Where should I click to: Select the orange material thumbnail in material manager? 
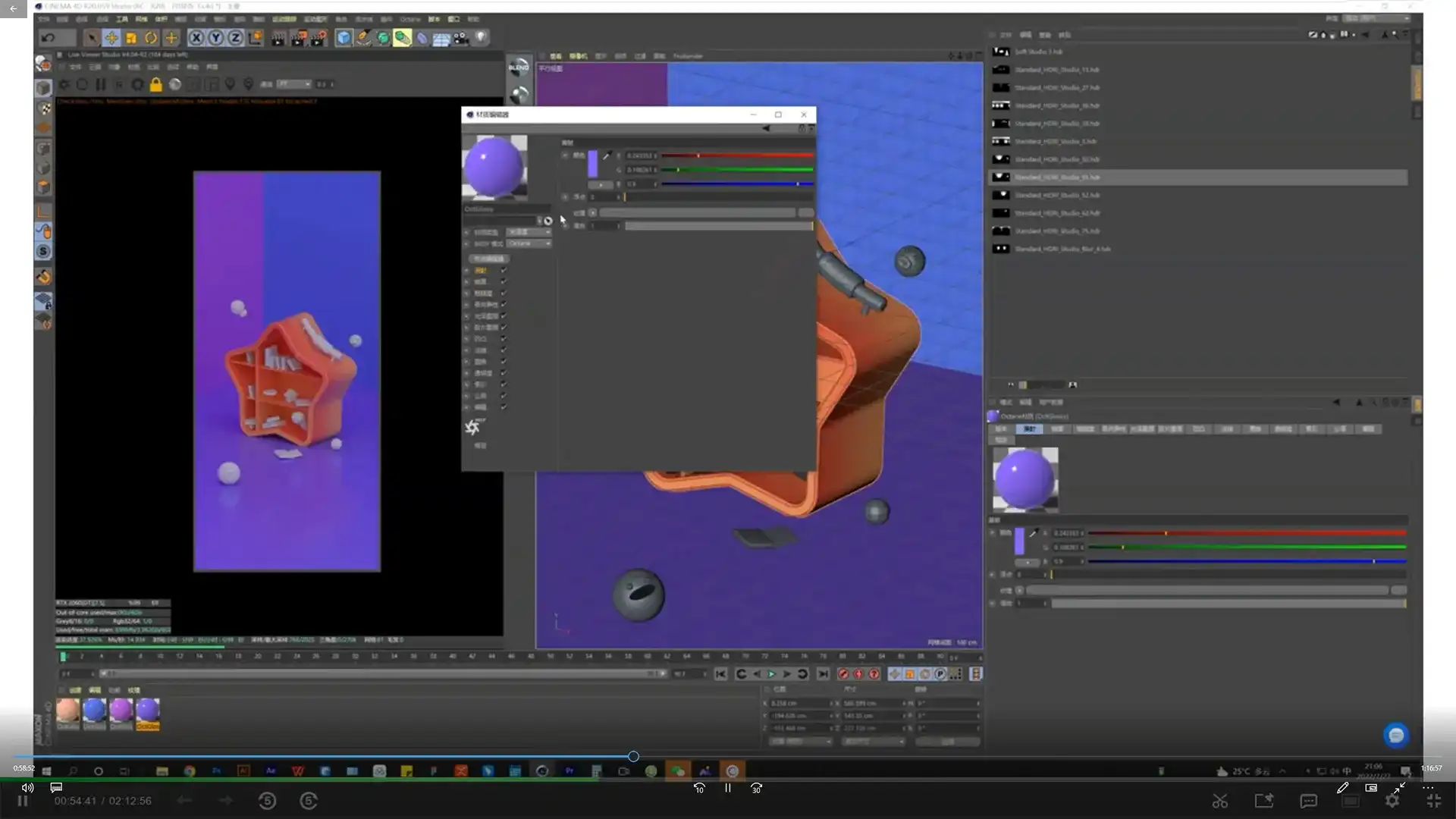pos(68,711)
